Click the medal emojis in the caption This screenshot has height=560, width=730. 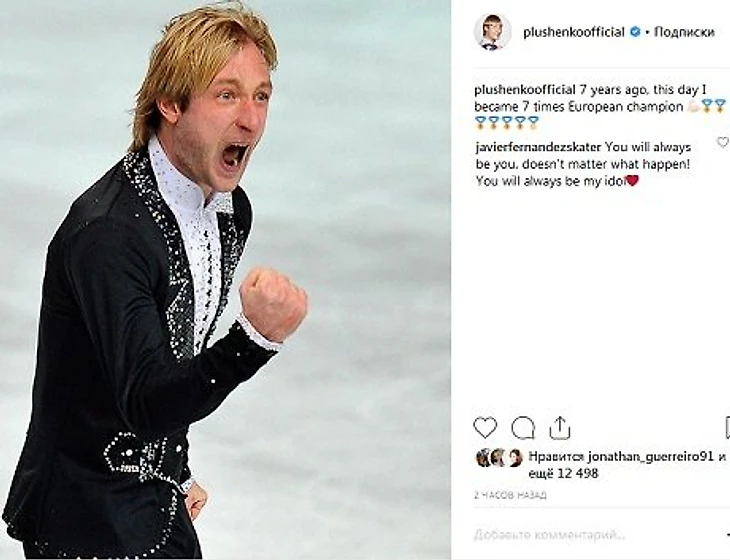[x=506, y=123]
